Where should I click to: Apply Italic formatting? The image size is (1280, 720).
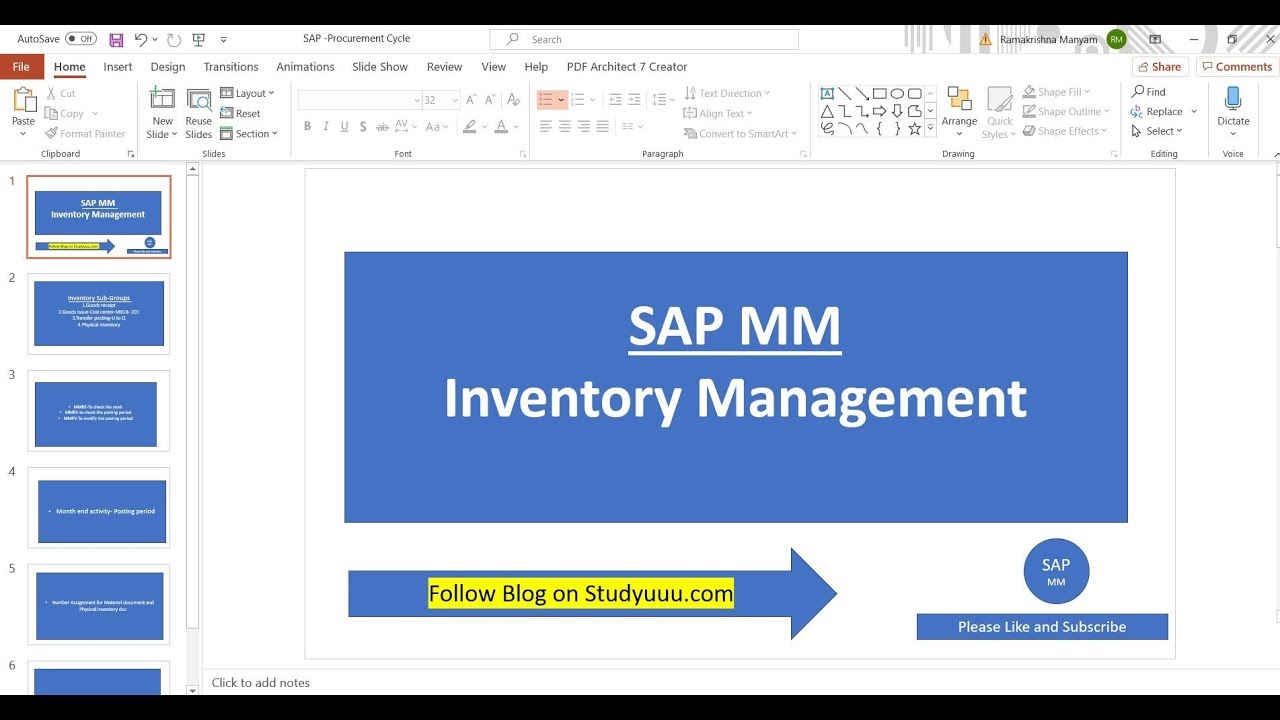[326, 127]
